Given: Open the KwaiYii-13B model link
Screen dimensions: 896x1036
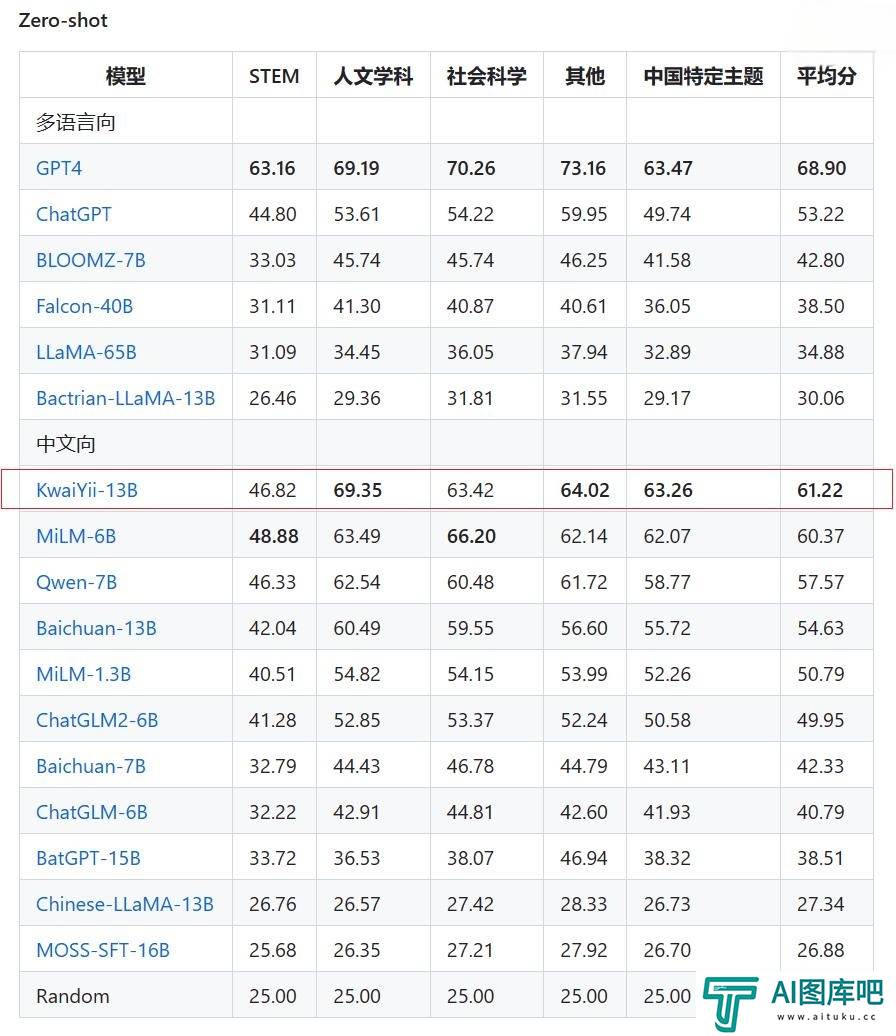Looking at the screenshot, I should click(x=87, y=490).
